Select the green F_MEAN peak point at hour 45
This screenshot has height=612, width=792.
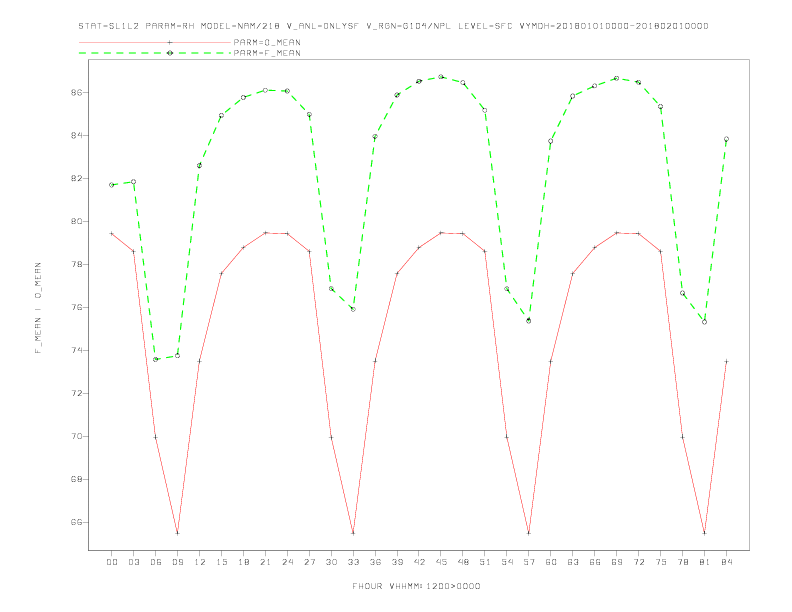click(x=441, y=77)
